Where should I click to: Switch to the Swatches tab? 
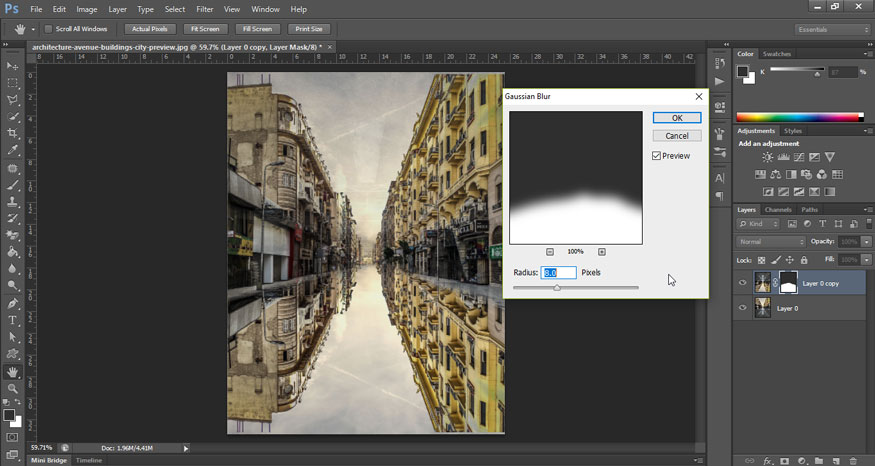click(x=777, y=54)
